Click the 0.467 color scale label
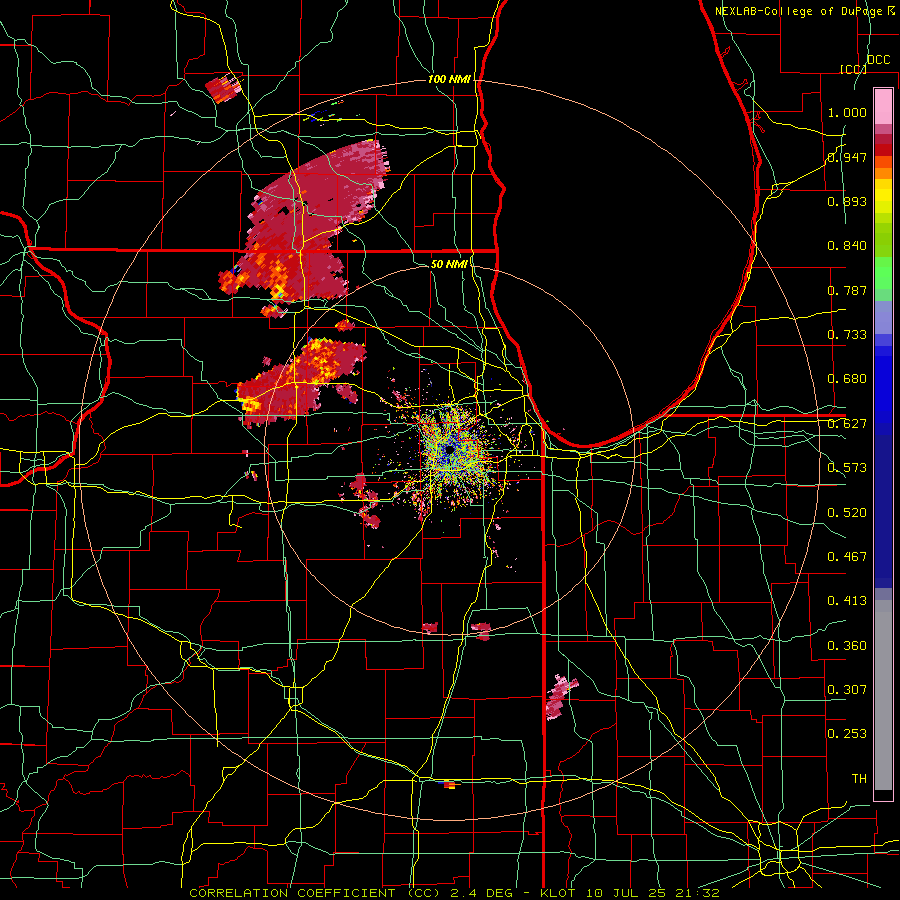900x900 pixels. (847, 557)
